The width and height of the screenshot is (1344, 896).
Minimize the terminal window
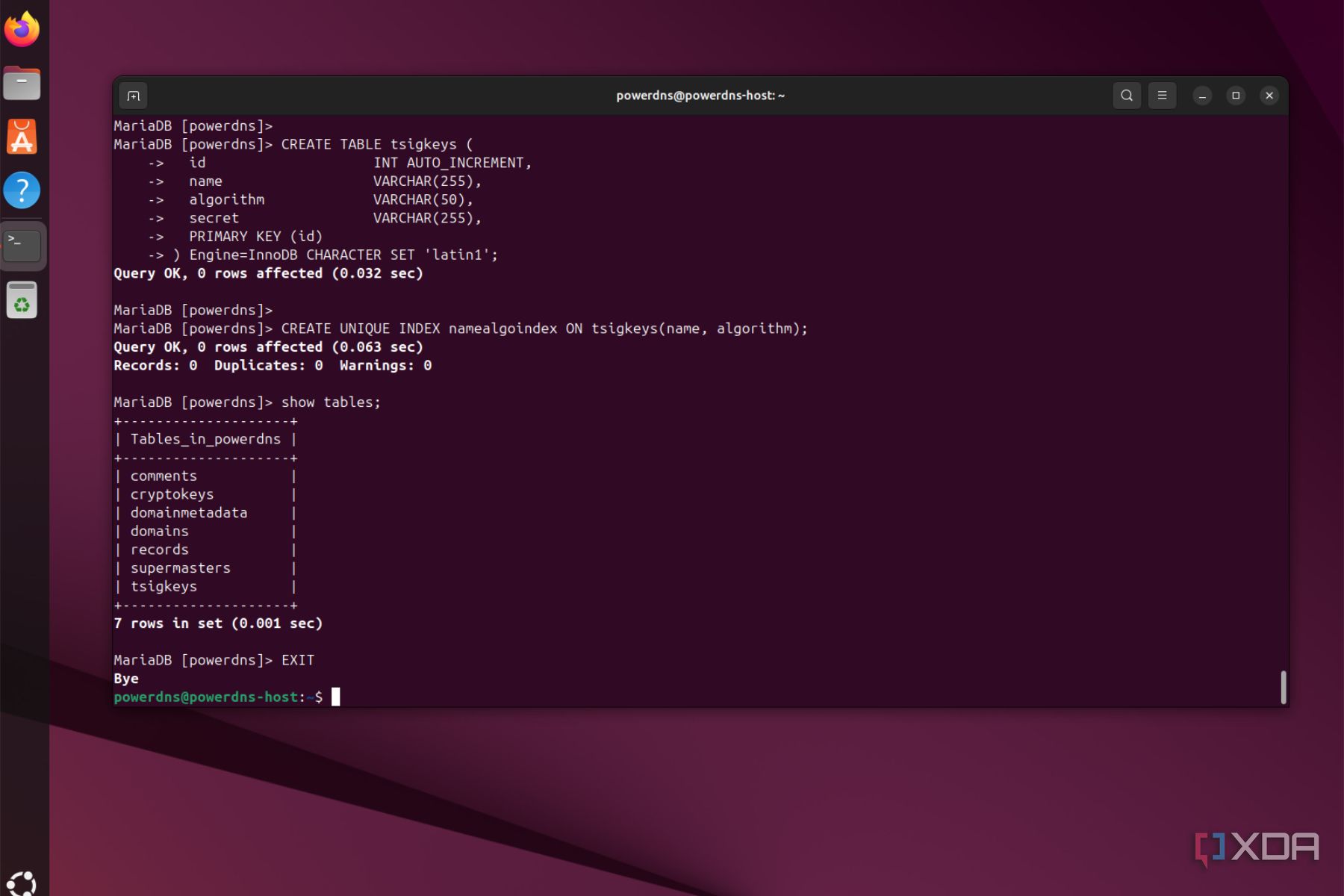click(x=1202, y=96)
